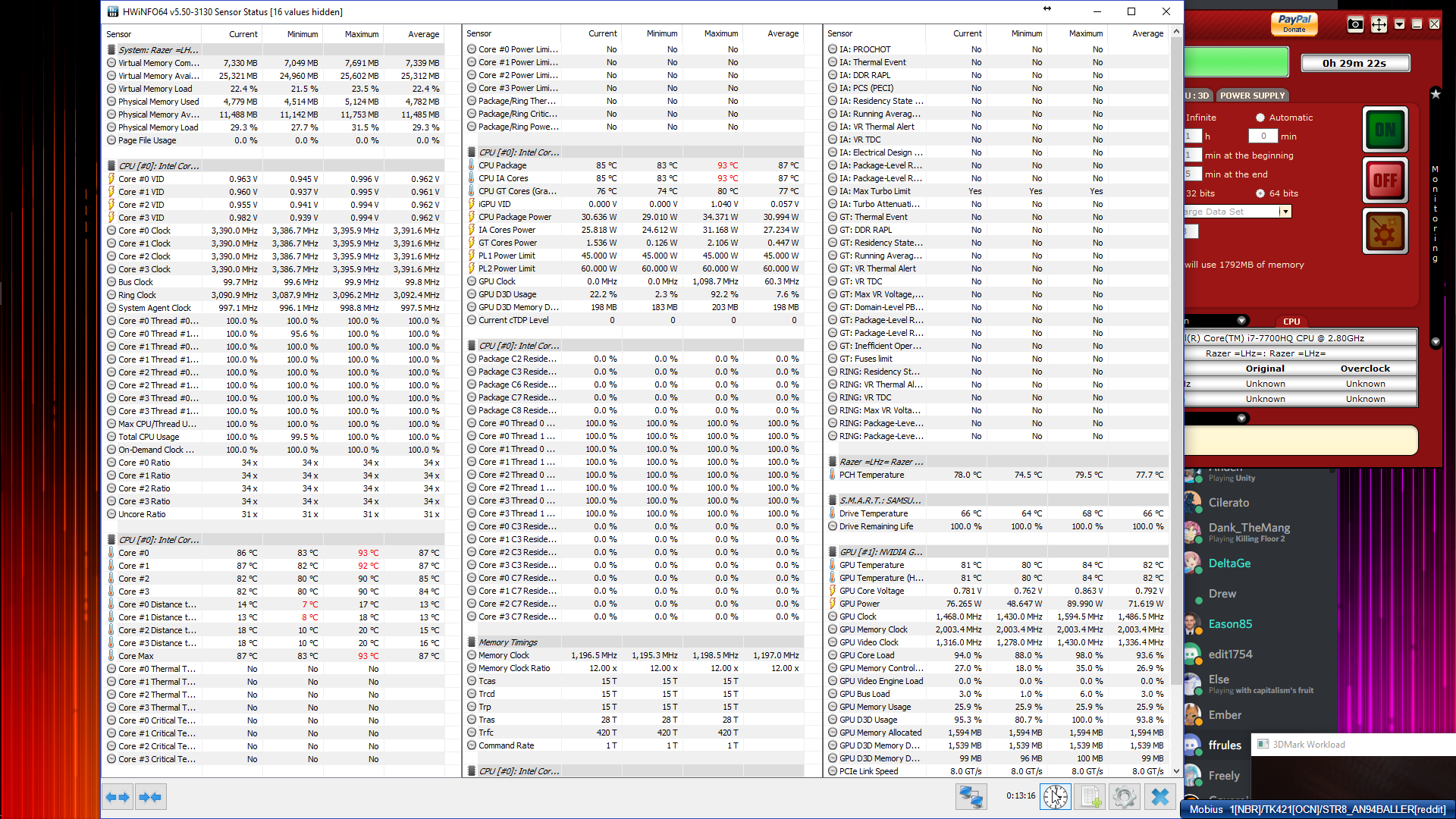Select the 64 bits radio option
This screenshot has width=1456, height=819.
click(x=1260, y=193)
